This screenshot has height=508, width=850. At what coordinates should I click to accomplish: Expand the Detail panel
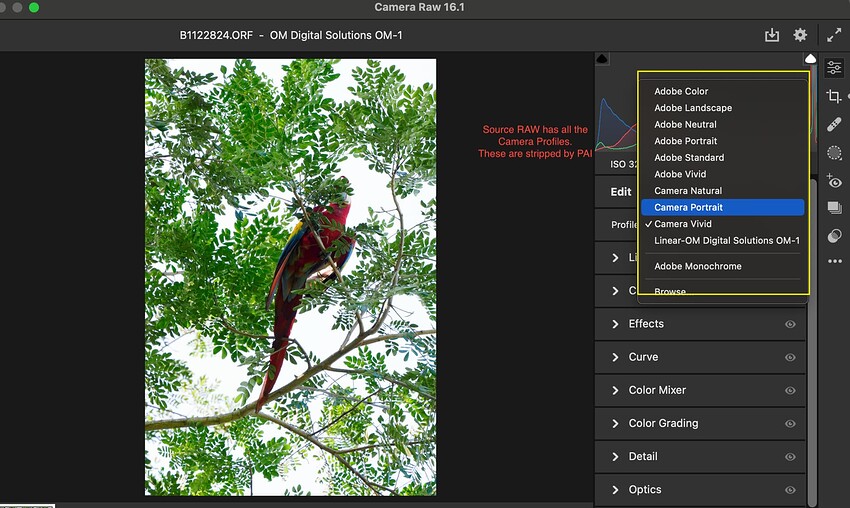[615, 457]
